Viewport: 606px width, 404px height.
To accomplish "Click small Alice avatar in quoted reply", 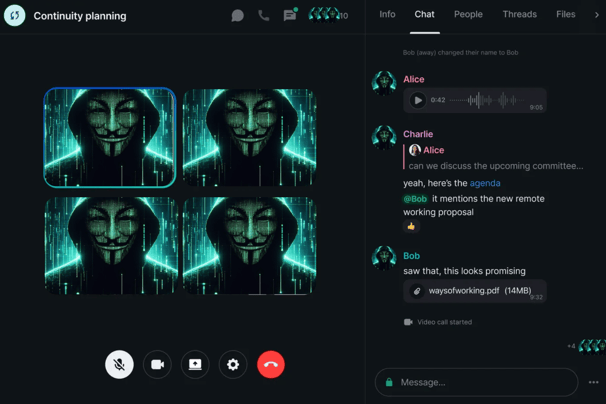I will coord(415,150).
